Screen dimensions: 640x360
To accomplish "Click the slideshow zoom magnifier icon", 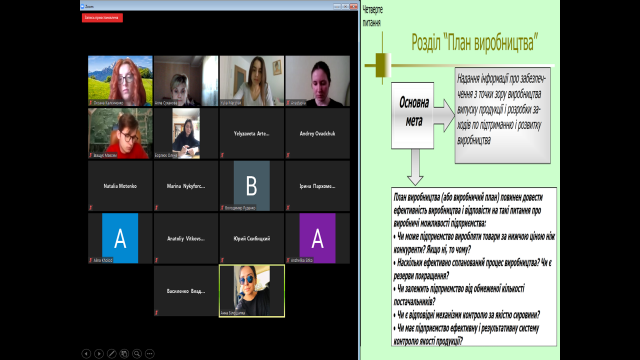I will click(137, 353).
